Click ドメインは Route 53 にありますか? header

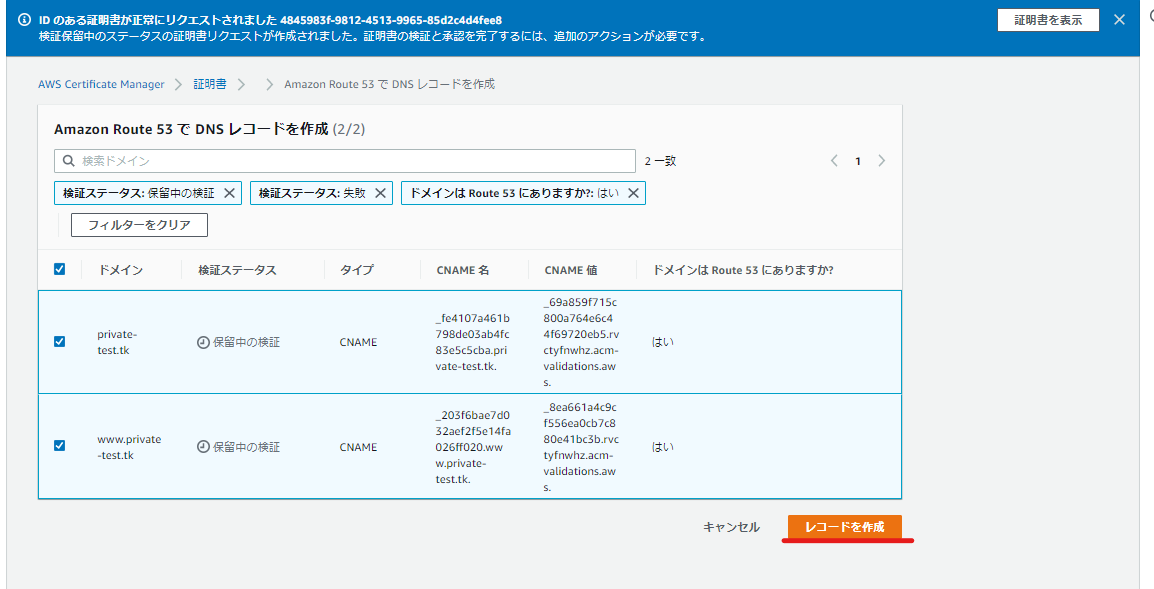click(743, 270)
